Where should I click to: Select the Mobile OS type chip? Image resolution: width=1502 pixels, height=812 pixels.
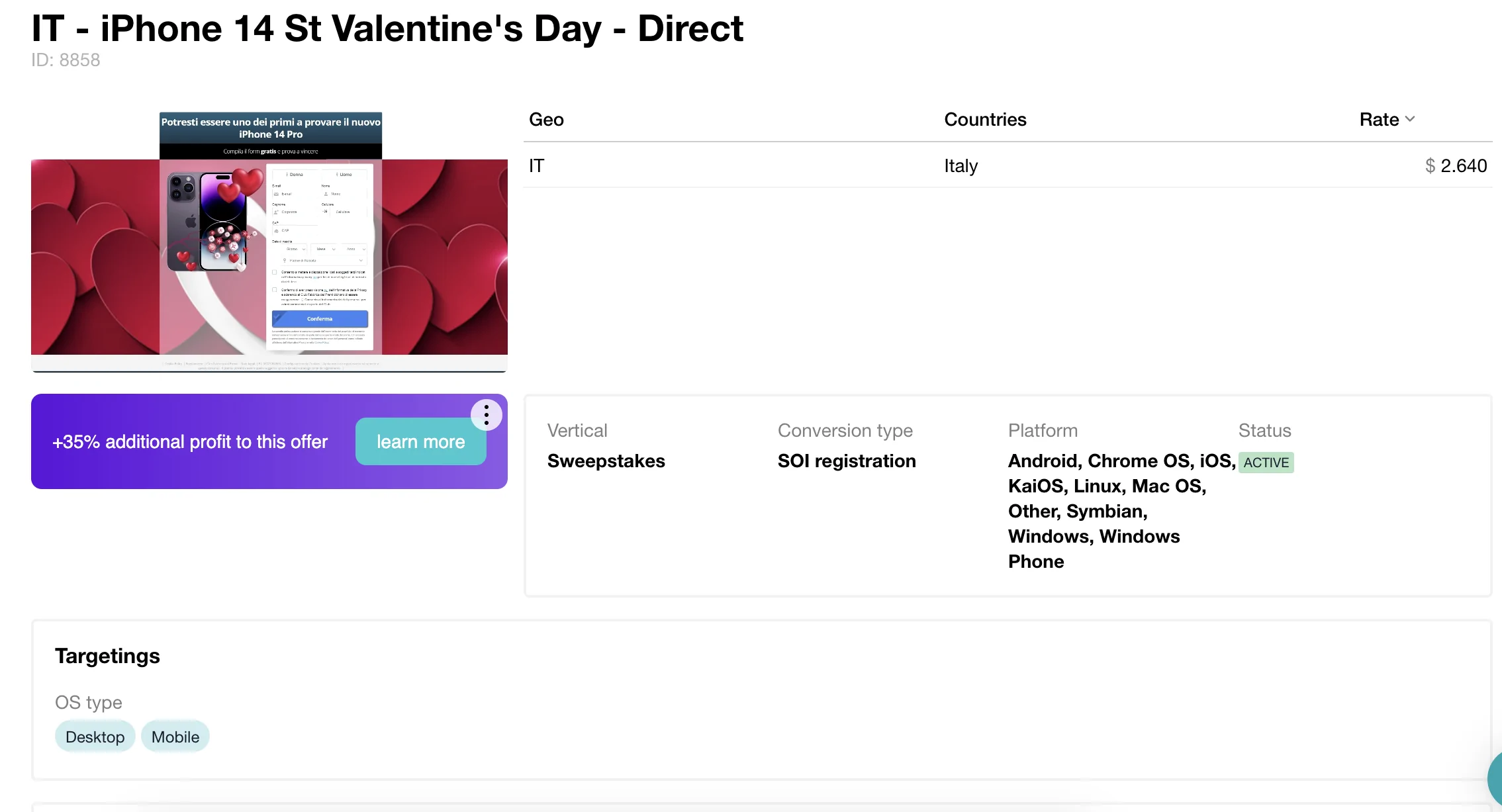pyautogui.click(x=175, y=737)
